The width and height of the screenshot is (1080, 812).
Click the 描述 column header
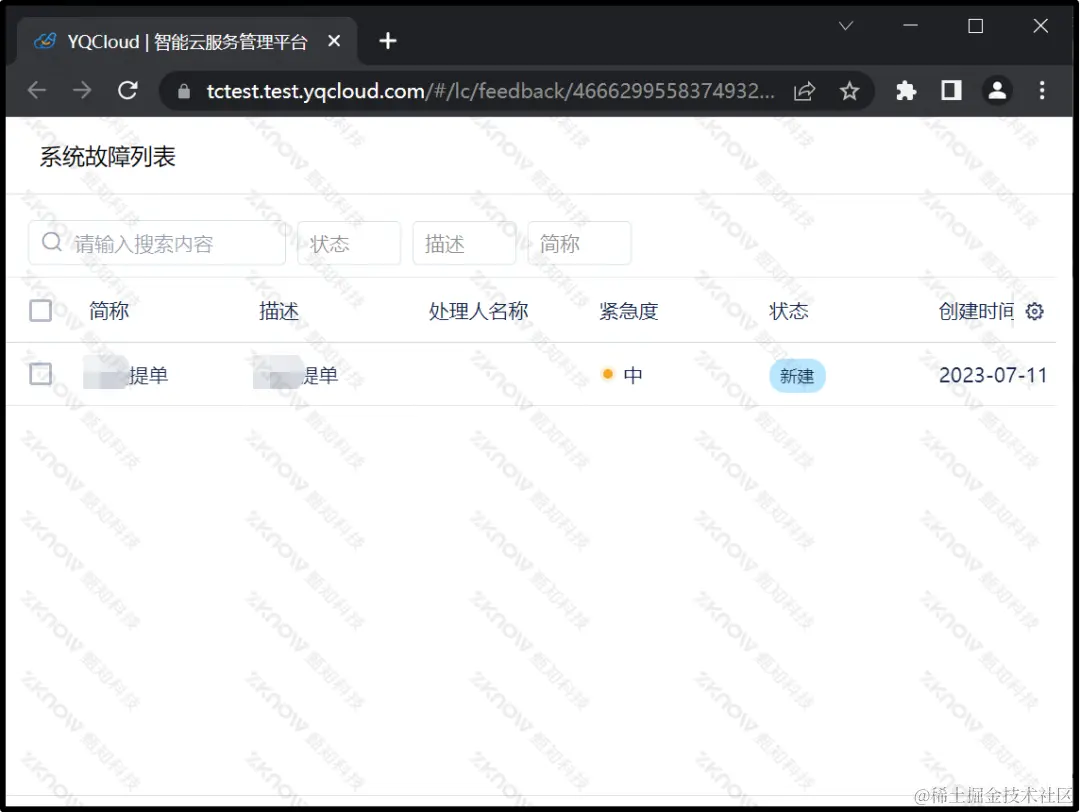tap(279, 311)
